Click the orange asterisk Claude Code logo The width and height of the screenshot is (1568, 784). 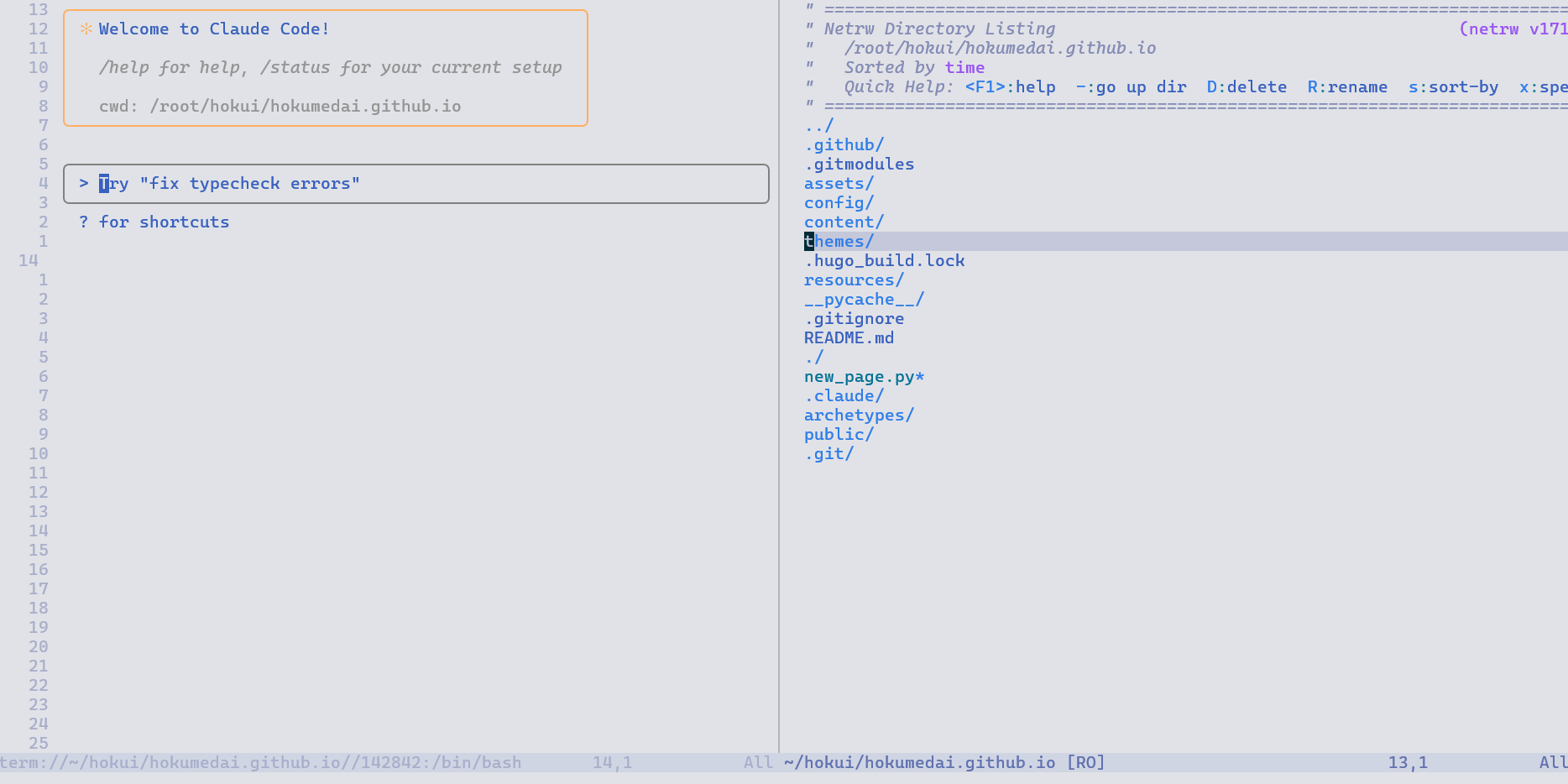tap(86, 29)
